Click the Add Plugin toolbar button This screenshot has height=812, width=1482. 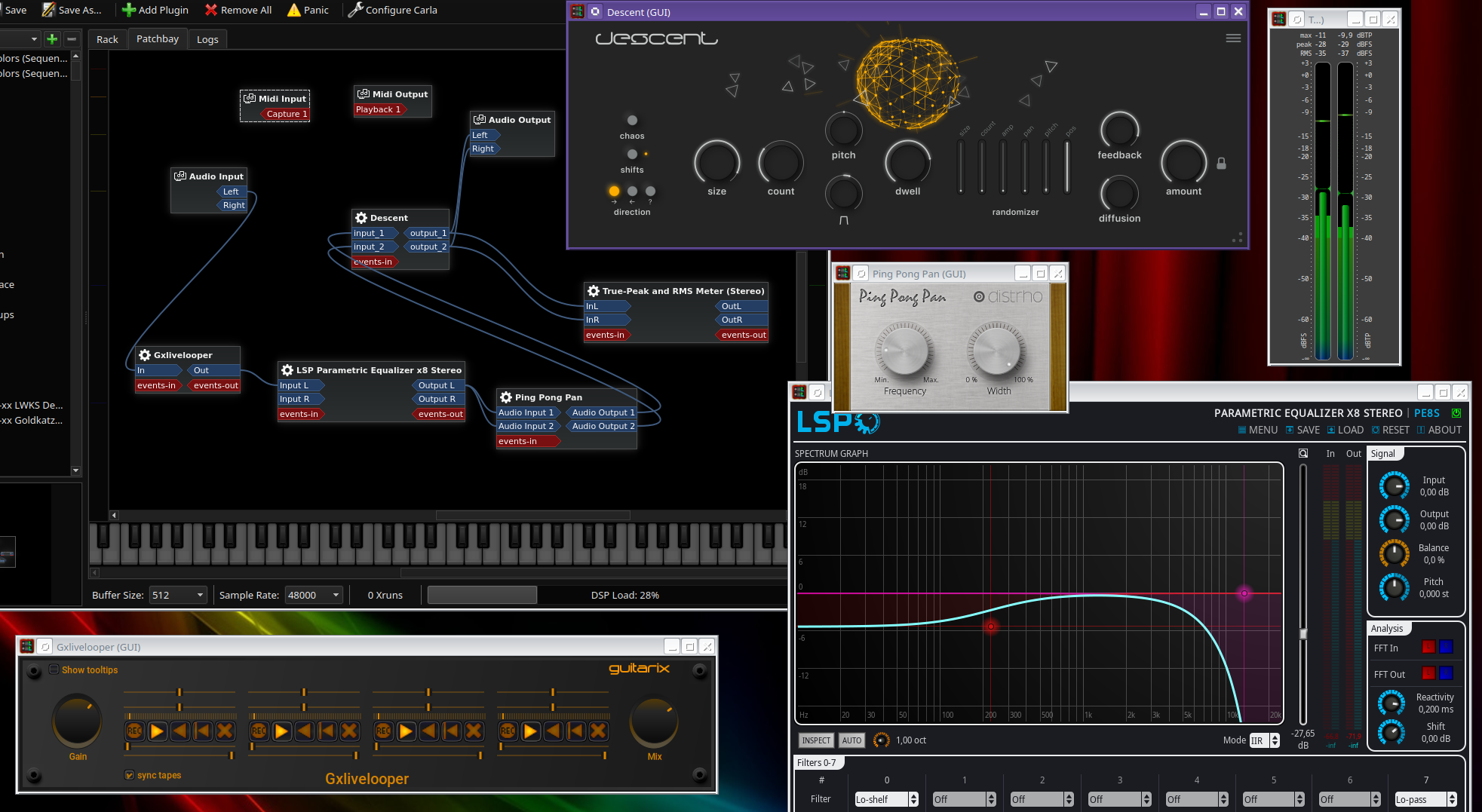point(155,10)
